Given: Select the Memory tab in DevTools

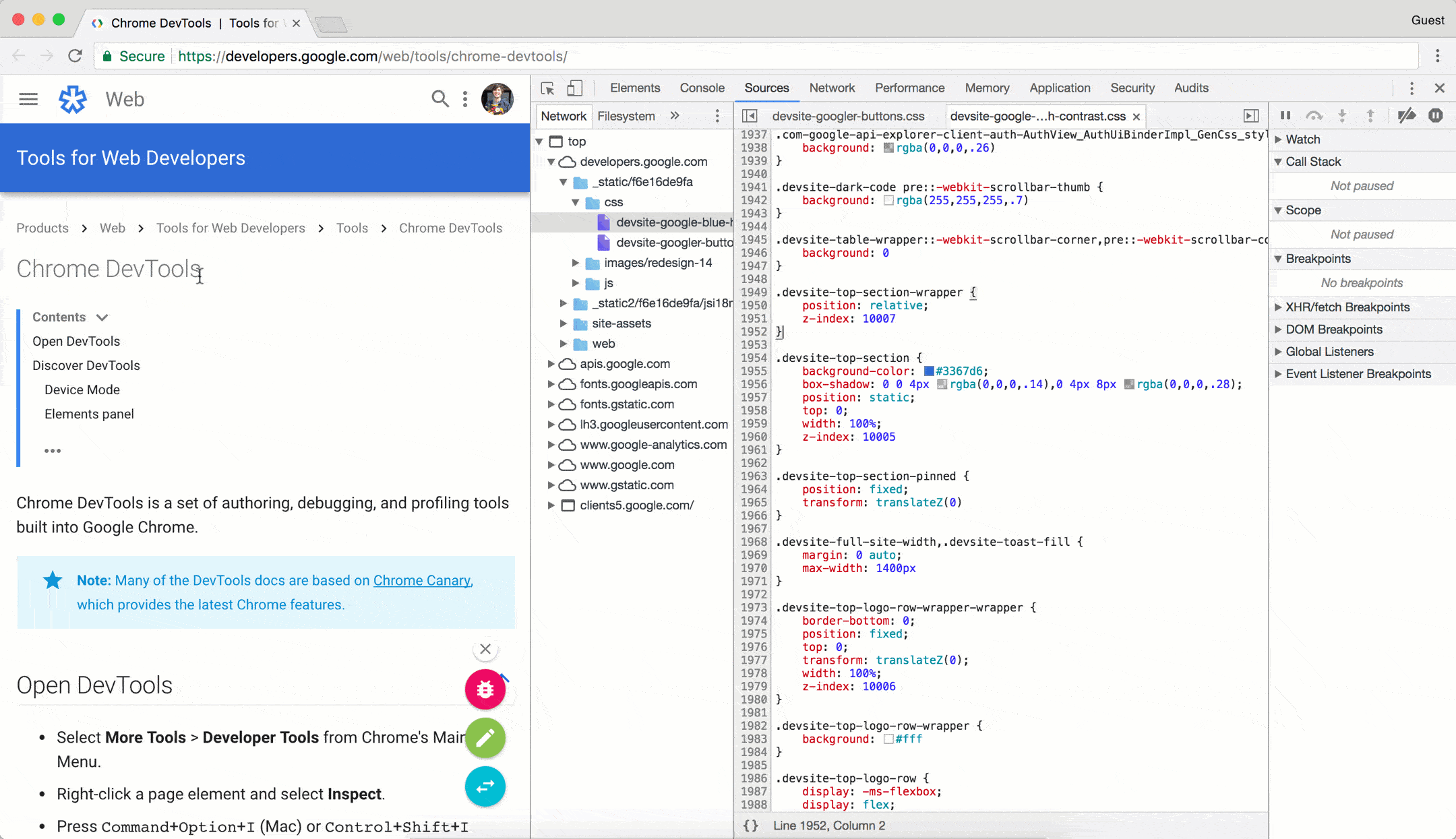Looking at the screenshot, I should (987, 87).
